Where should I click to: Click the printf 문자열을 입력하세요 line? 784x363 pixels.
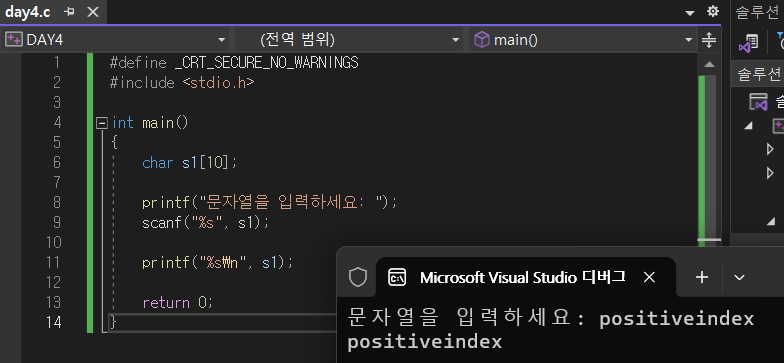tap(270, 202)
